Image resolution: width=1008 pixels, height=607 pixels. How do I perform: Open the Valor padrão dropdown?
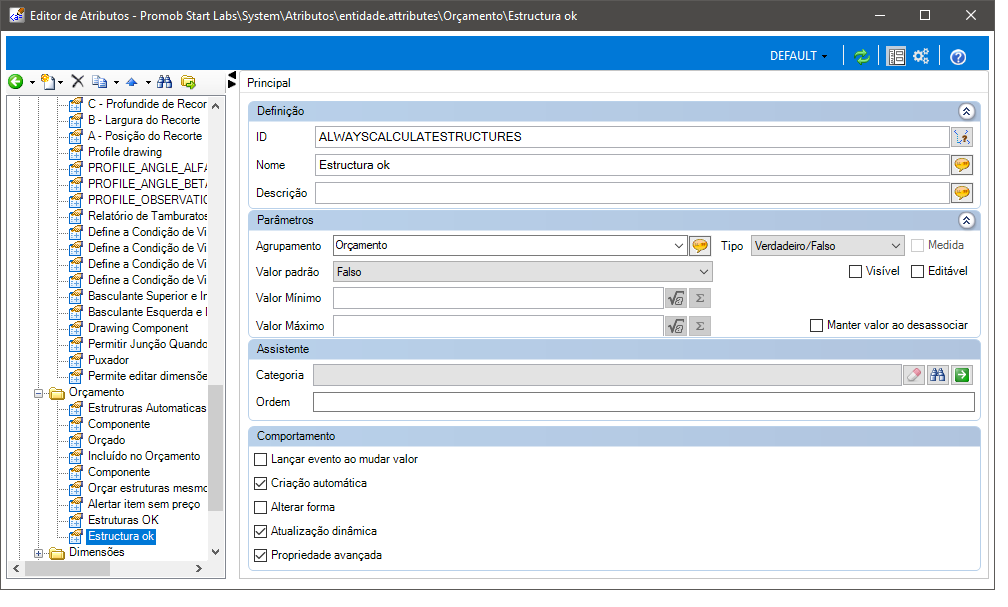[x=523, y=272]
